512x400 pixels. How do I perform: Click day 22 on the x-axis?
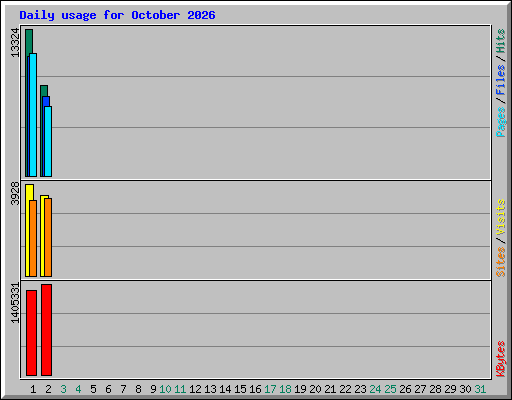(x=345, y=389)
